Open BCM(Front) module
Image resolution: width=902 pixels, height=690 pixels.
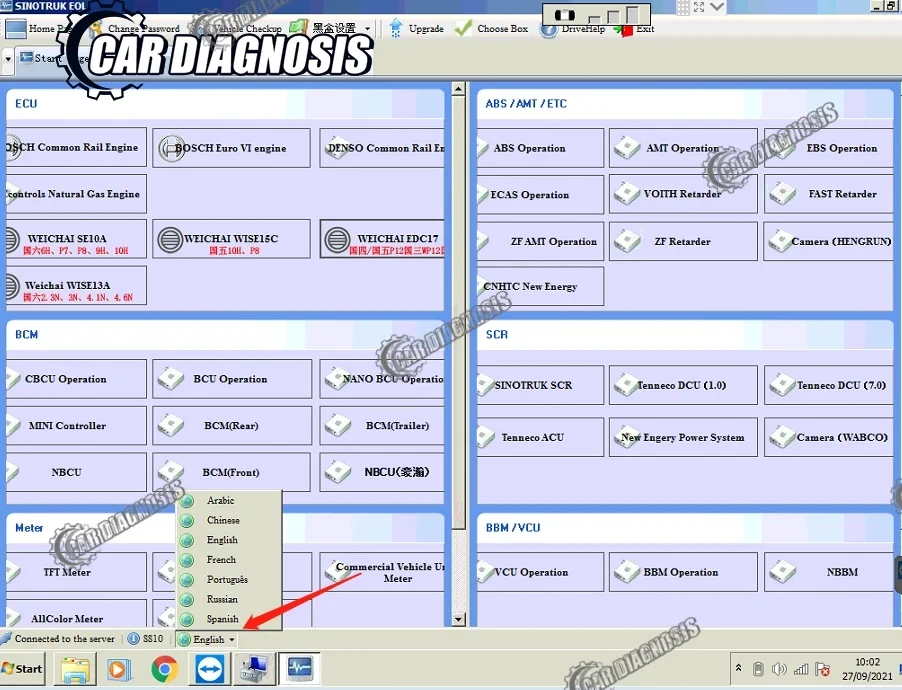232,472
